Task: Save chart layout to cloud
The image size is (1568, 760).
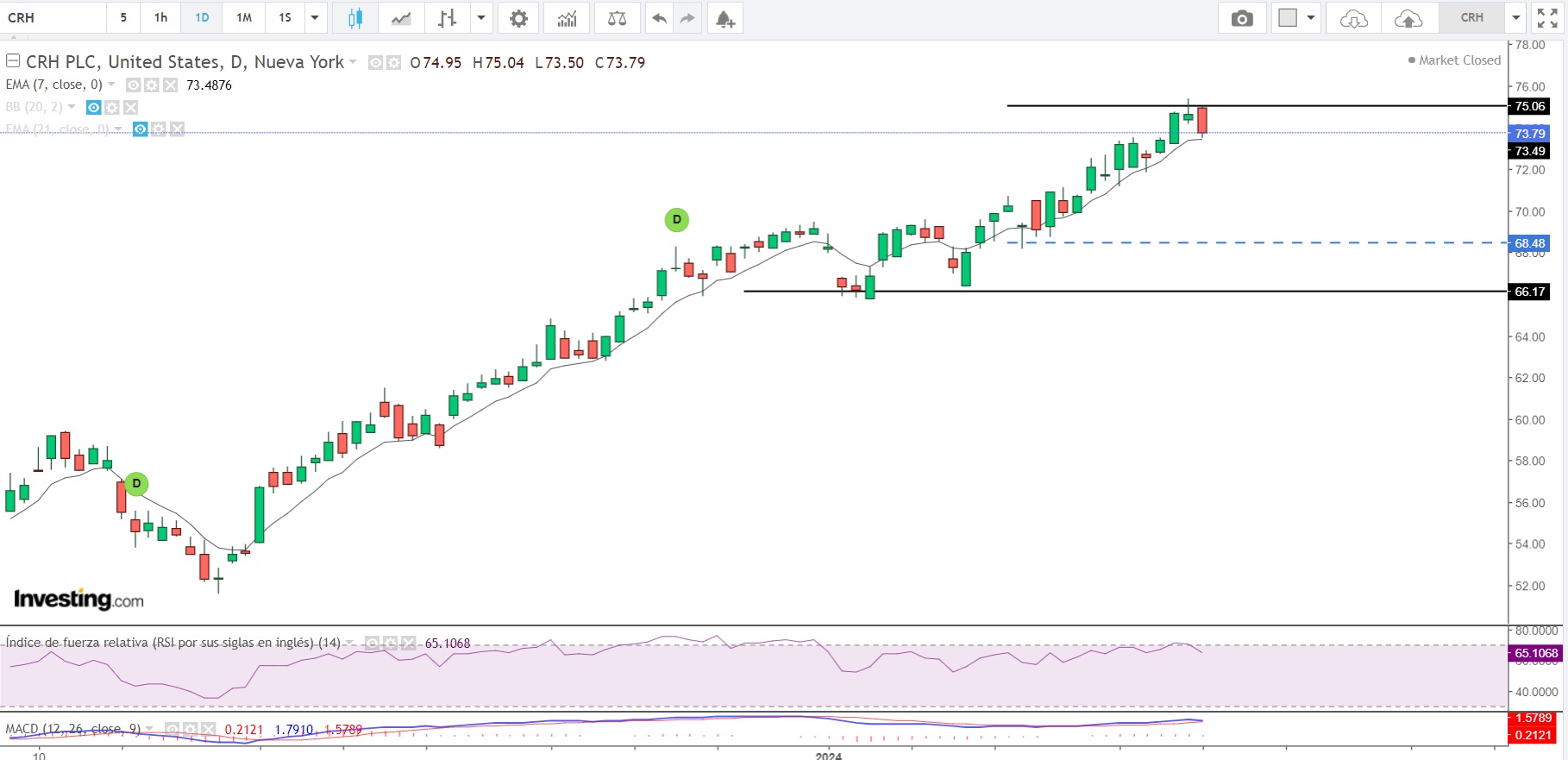Action: [x=1408, y=18]
